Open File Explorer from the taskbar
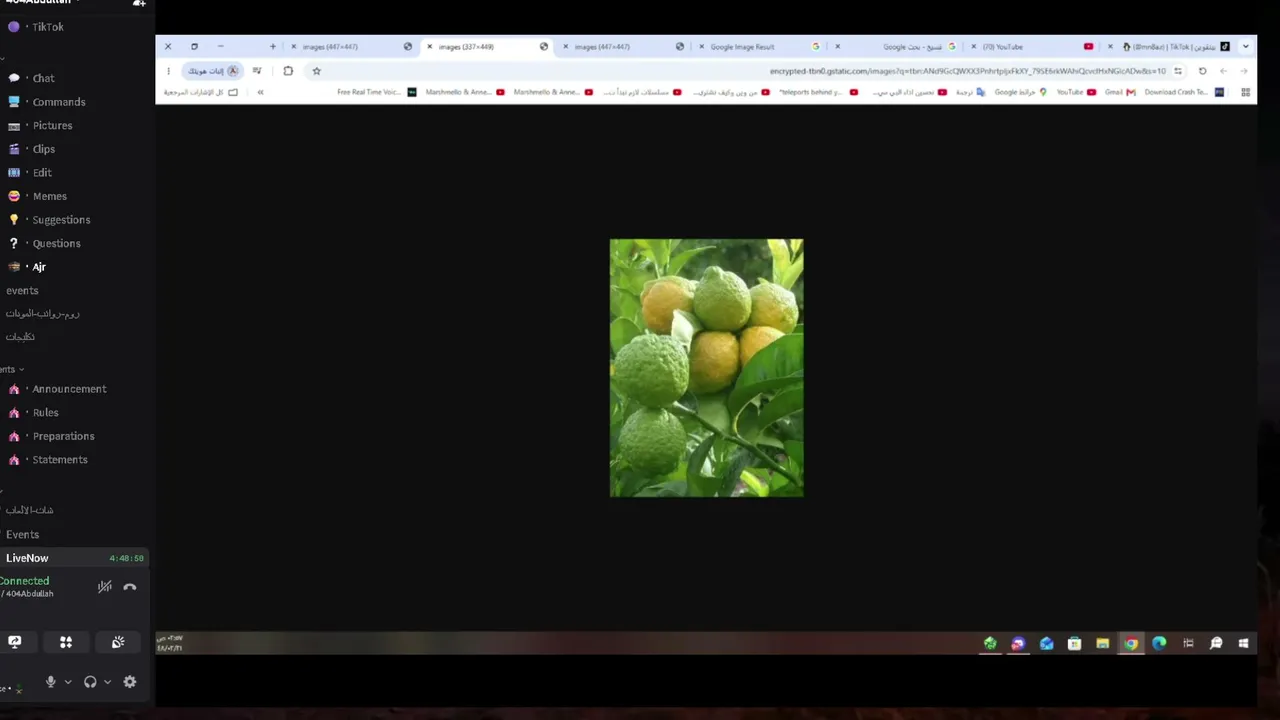This screenshot has height=720, width=1280. pos(1102,643)
